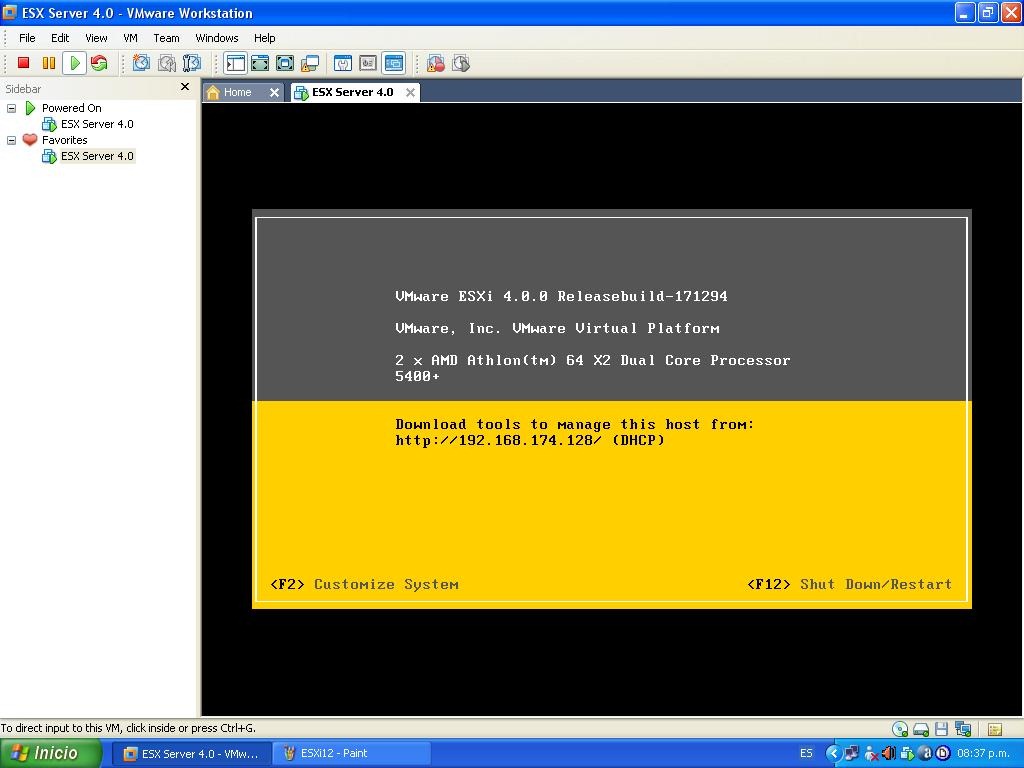1024x768 pixels.
Task: Click the Favorites heart folder label
Action: click(x=64, y=140)
